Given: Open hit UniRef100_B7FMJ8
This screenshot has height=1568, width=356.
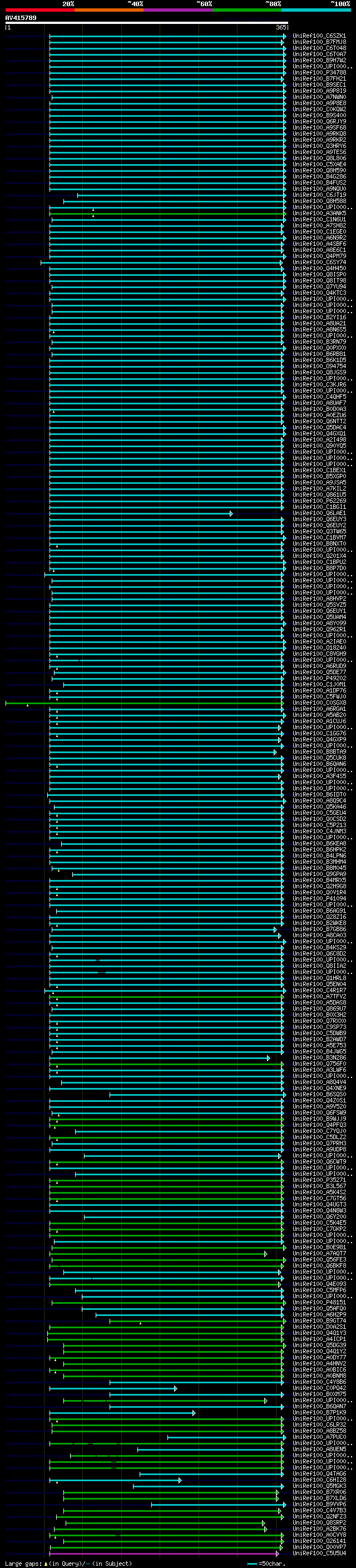Looking at the screenshot, I should point(319,42).
